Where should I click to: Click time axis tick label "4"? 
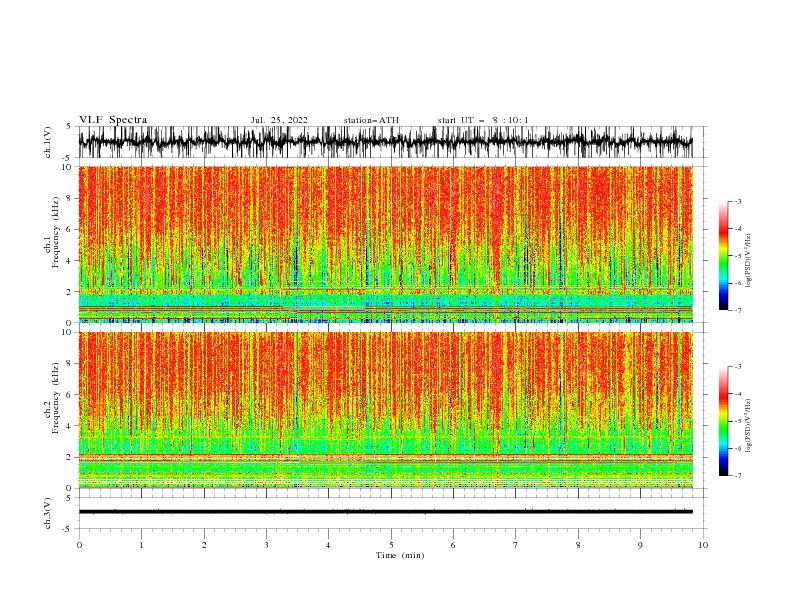[x=328, y=545]
